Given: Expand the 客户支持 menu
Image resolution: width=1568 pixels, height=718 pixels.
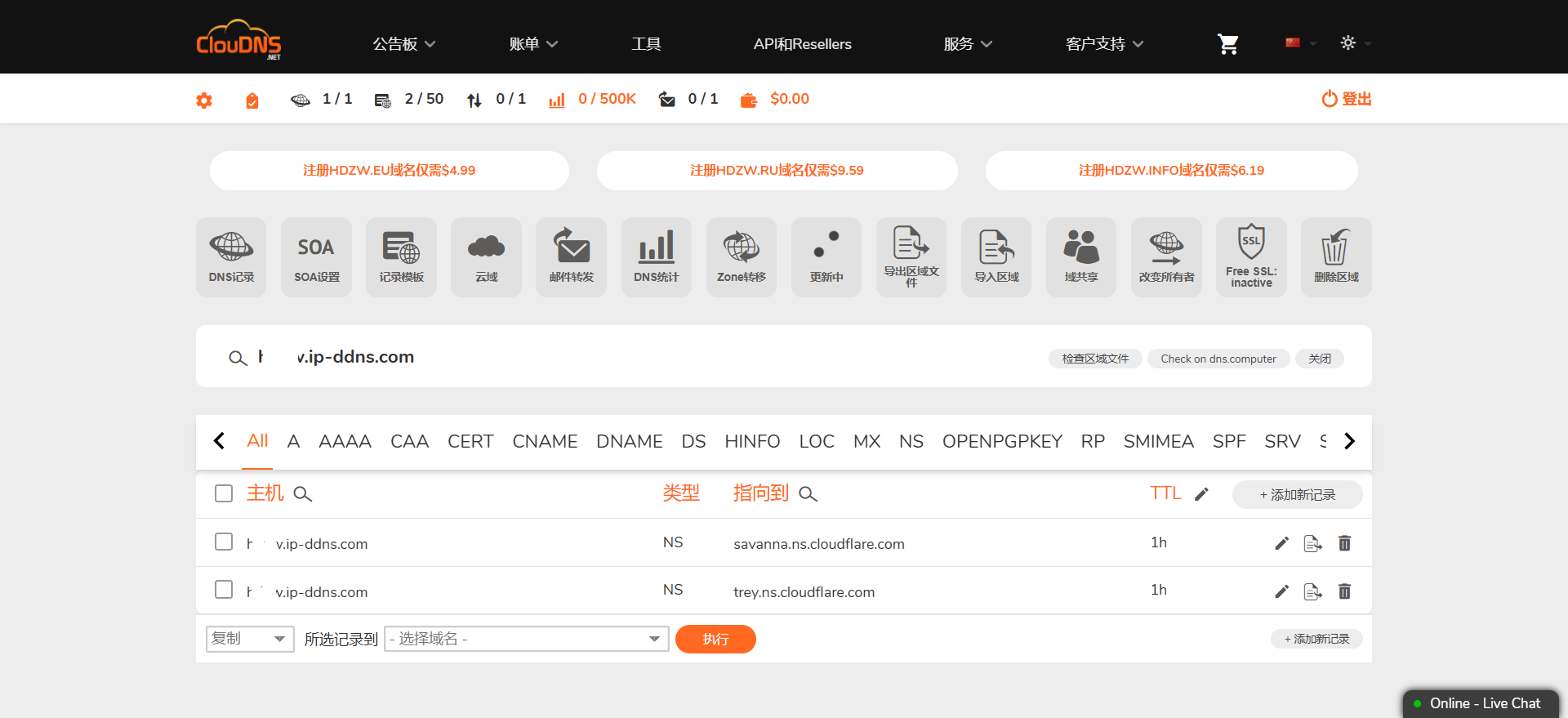Looking at the screenshot, I should point(1104,44).
